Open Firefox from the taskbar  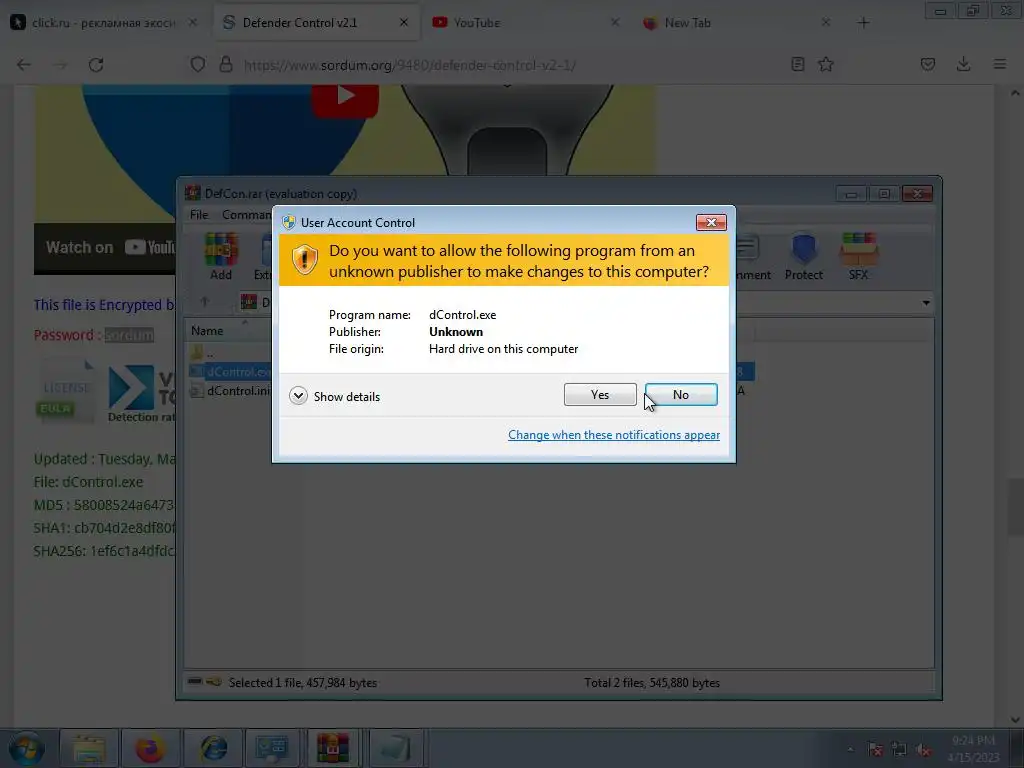pos(150,748)
